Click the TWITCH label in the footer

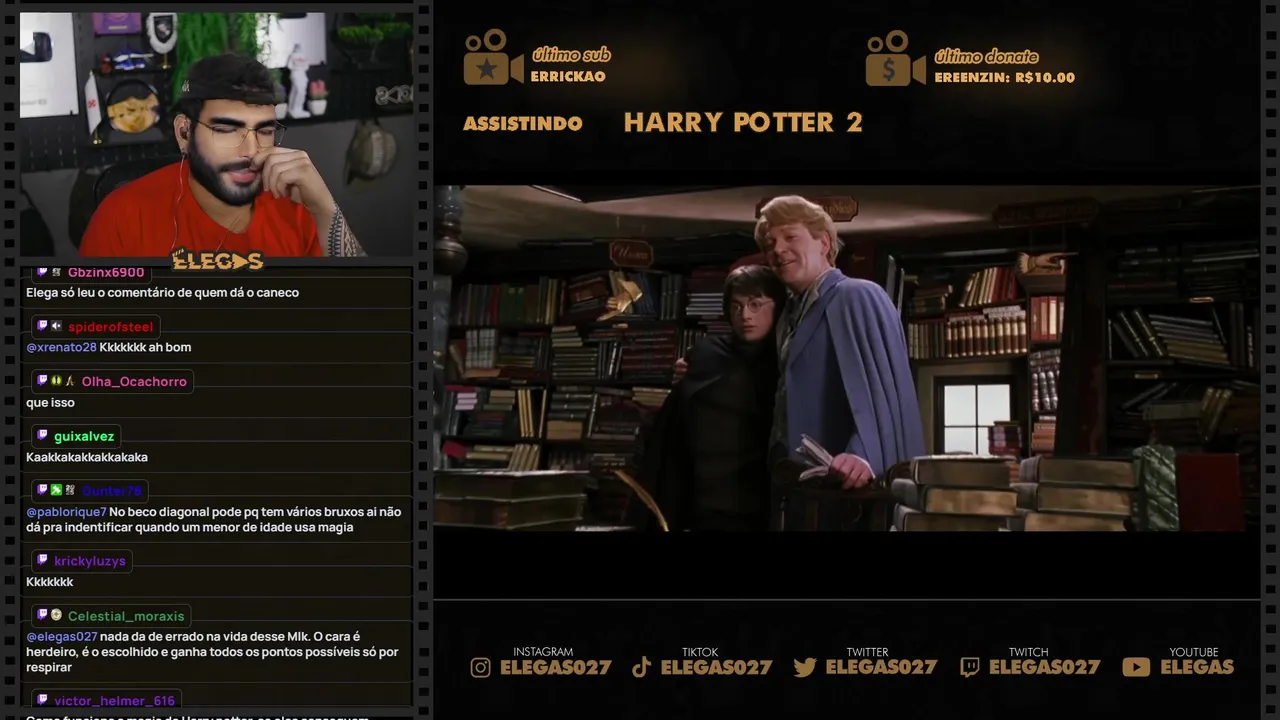pos(1028,652)
